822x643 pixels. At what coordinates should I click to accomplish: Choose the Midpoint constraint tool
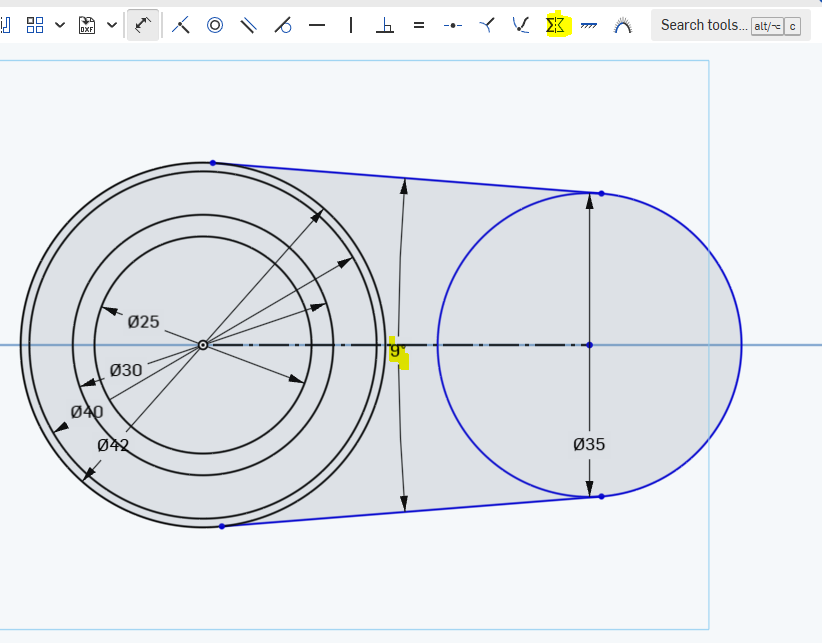[453, 25]
